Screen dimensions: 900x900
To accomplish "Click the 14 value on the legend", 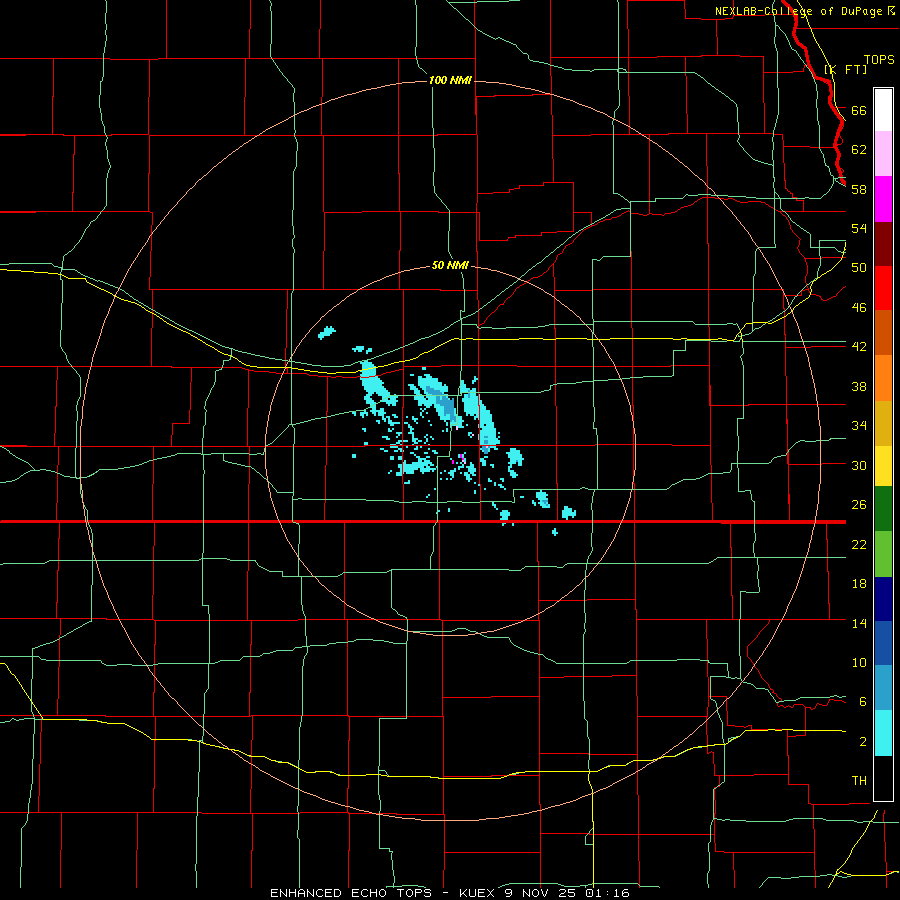I will [859, 623].
